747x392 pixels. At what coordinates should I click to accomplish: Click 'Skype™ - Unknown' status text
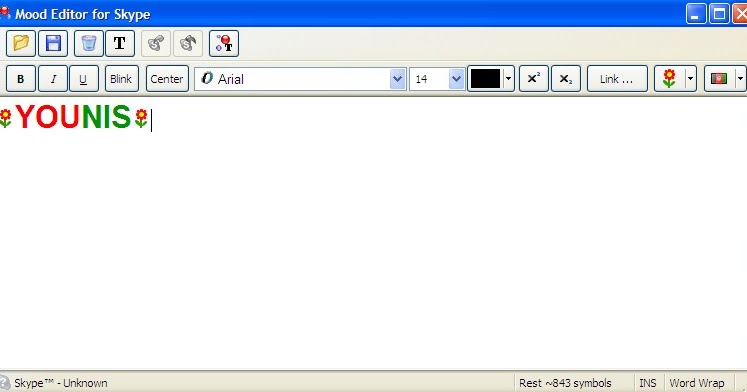coord(61,383)
